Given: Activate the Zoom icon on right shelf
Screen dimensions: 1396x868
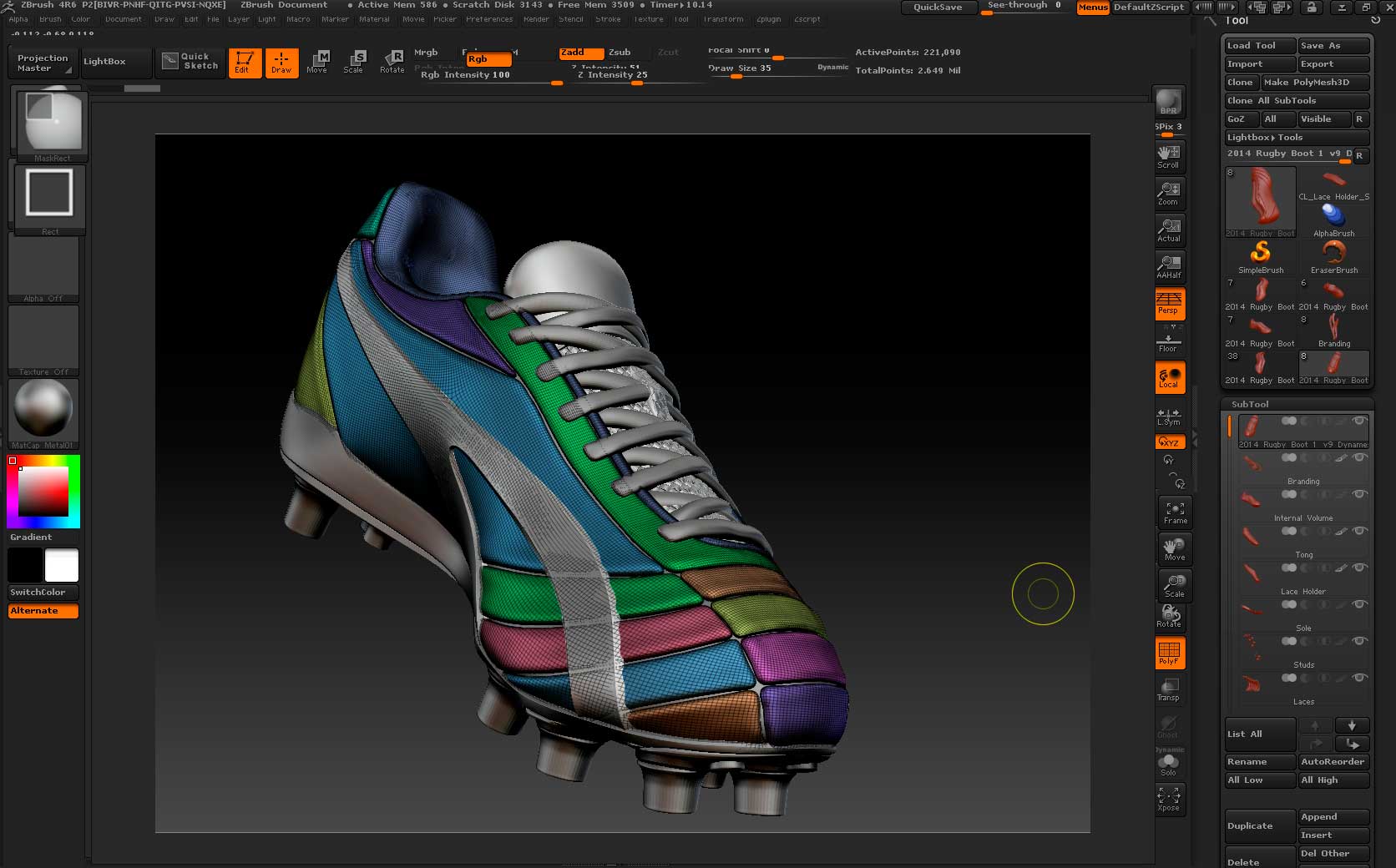Looking at the screenshot, I should tap(1169, 193).
